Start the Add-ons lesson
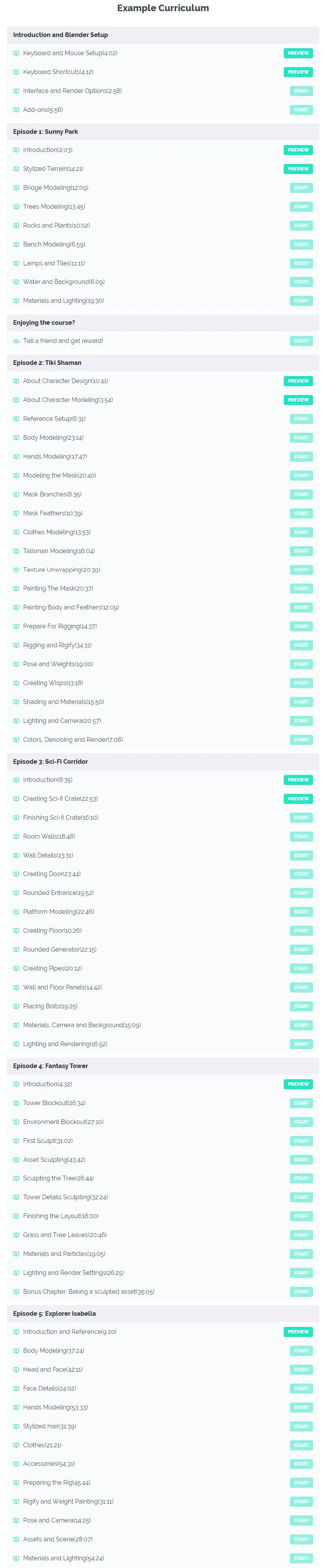This screenshot has width=325, height=1568. pos(301,110)
